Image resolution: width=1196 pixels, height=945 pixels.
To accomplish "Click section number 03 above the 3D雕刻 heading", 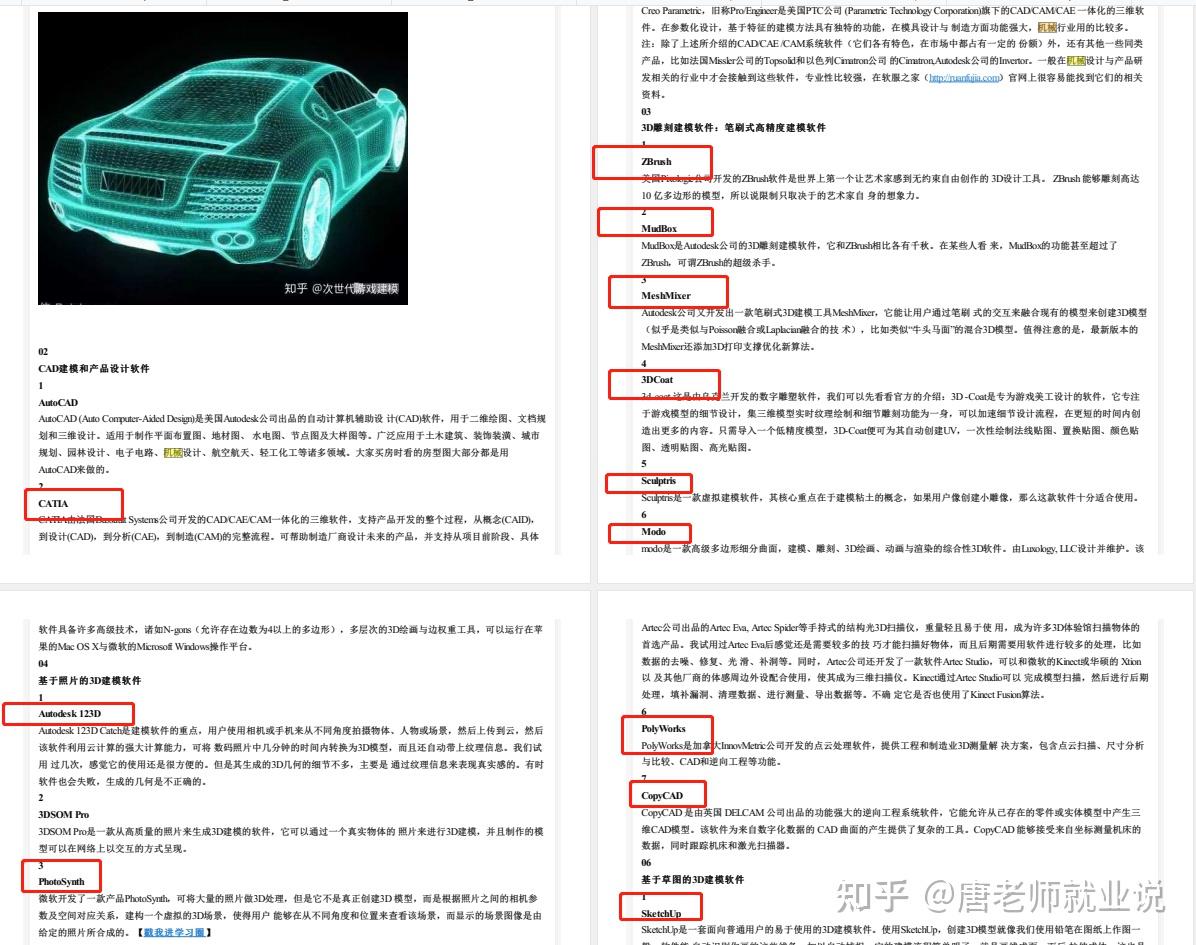I will [646, 111].
